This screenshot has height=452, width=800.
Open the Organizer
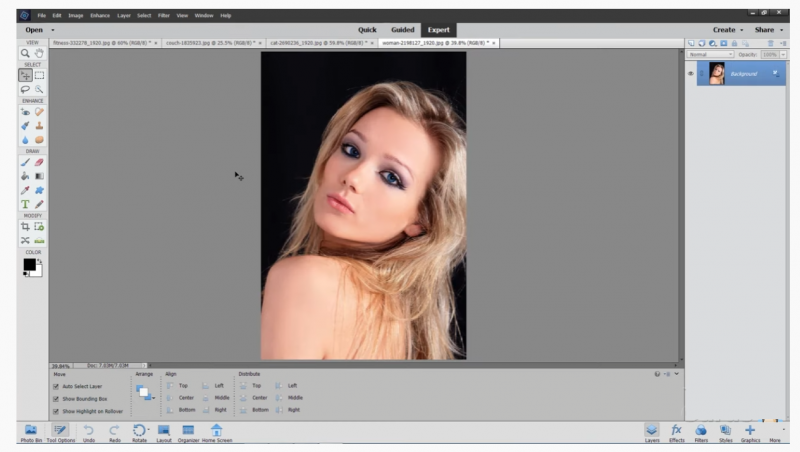pos(188,431)
